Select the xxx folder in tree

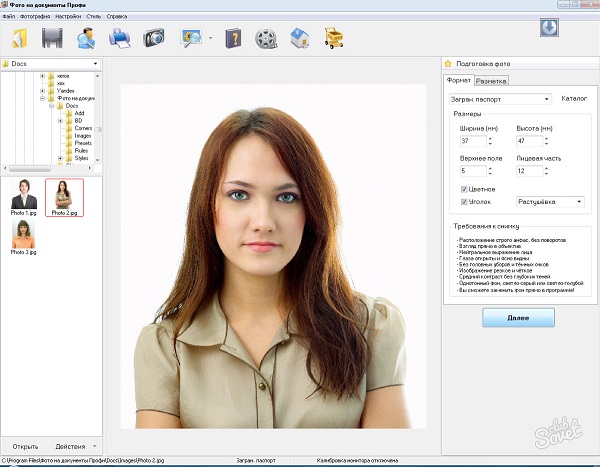(56, 83)
